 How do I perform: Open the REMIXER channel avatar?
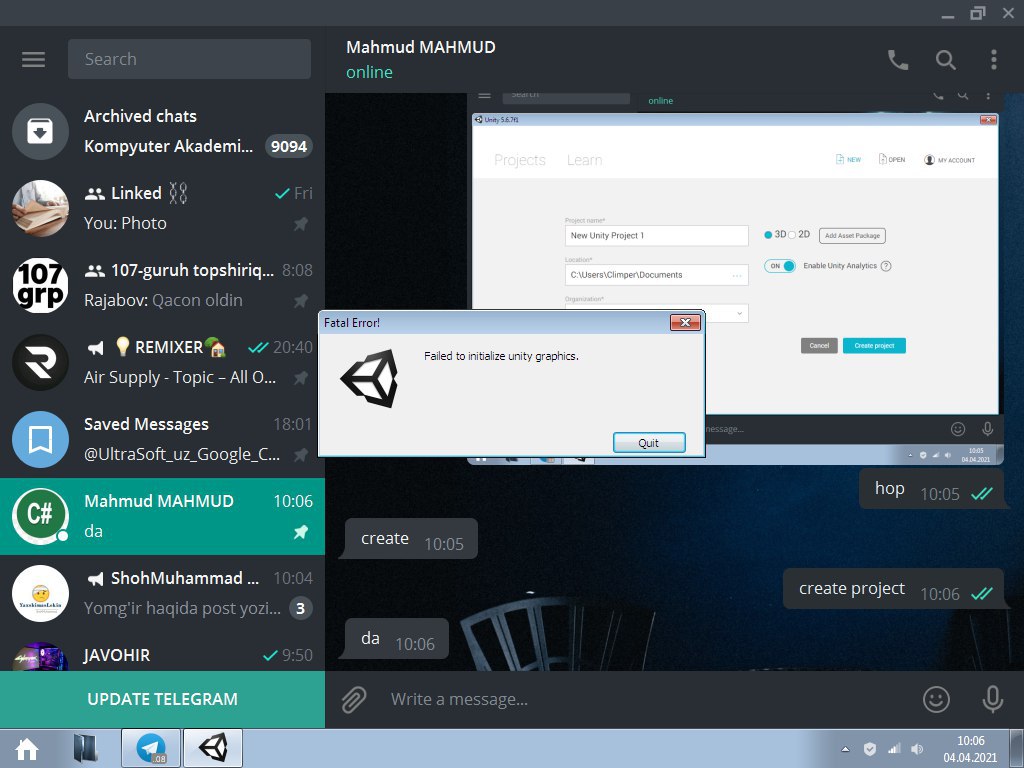pos(40,362)
